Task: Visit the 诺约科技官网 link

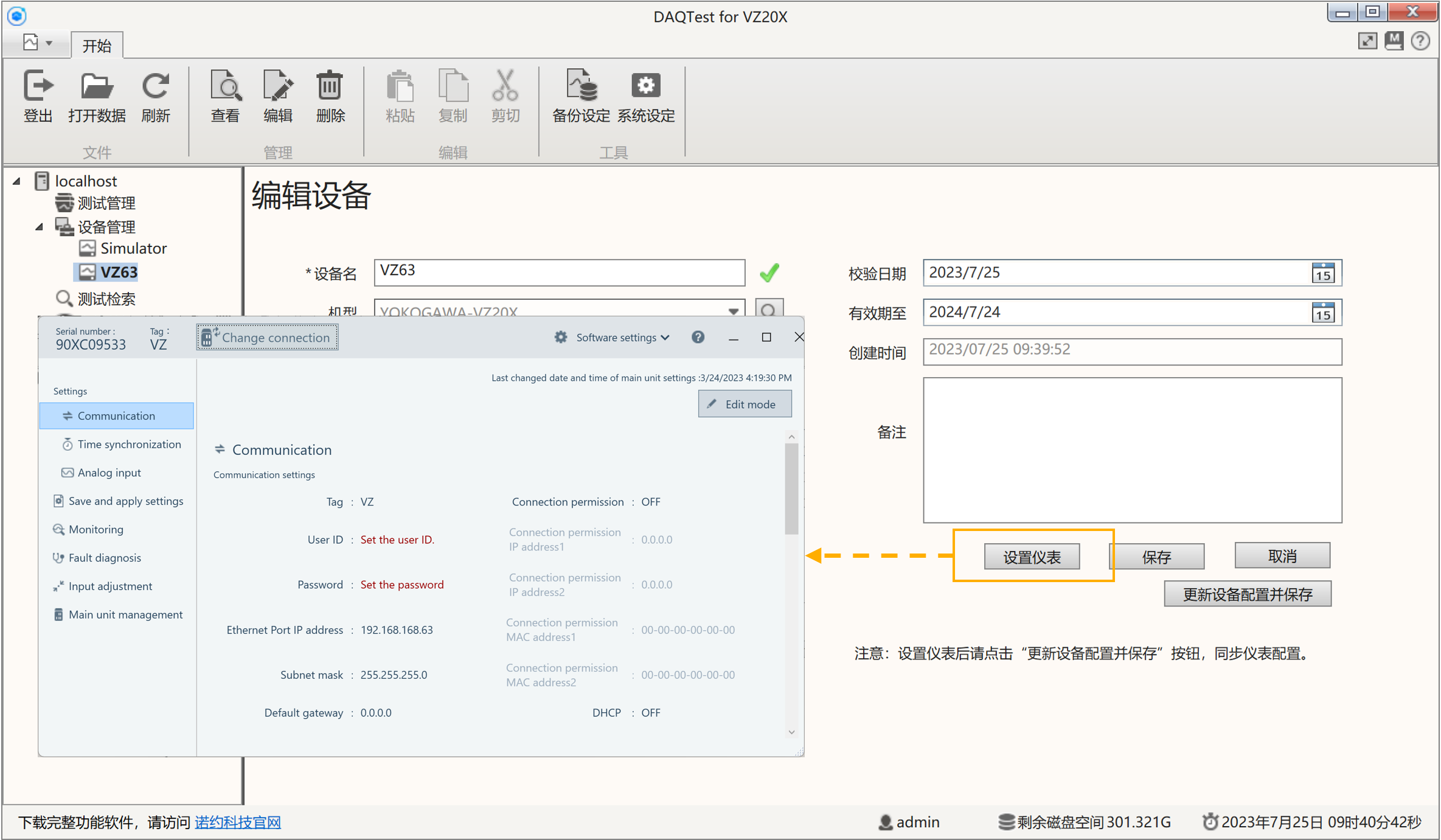Action: (238, 822)
